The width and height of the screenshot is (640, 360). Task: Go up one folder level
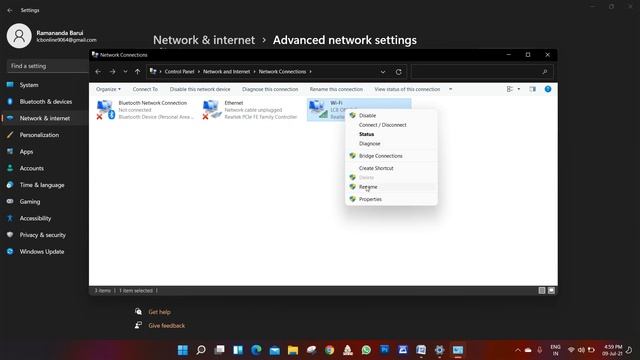point(138,71)
